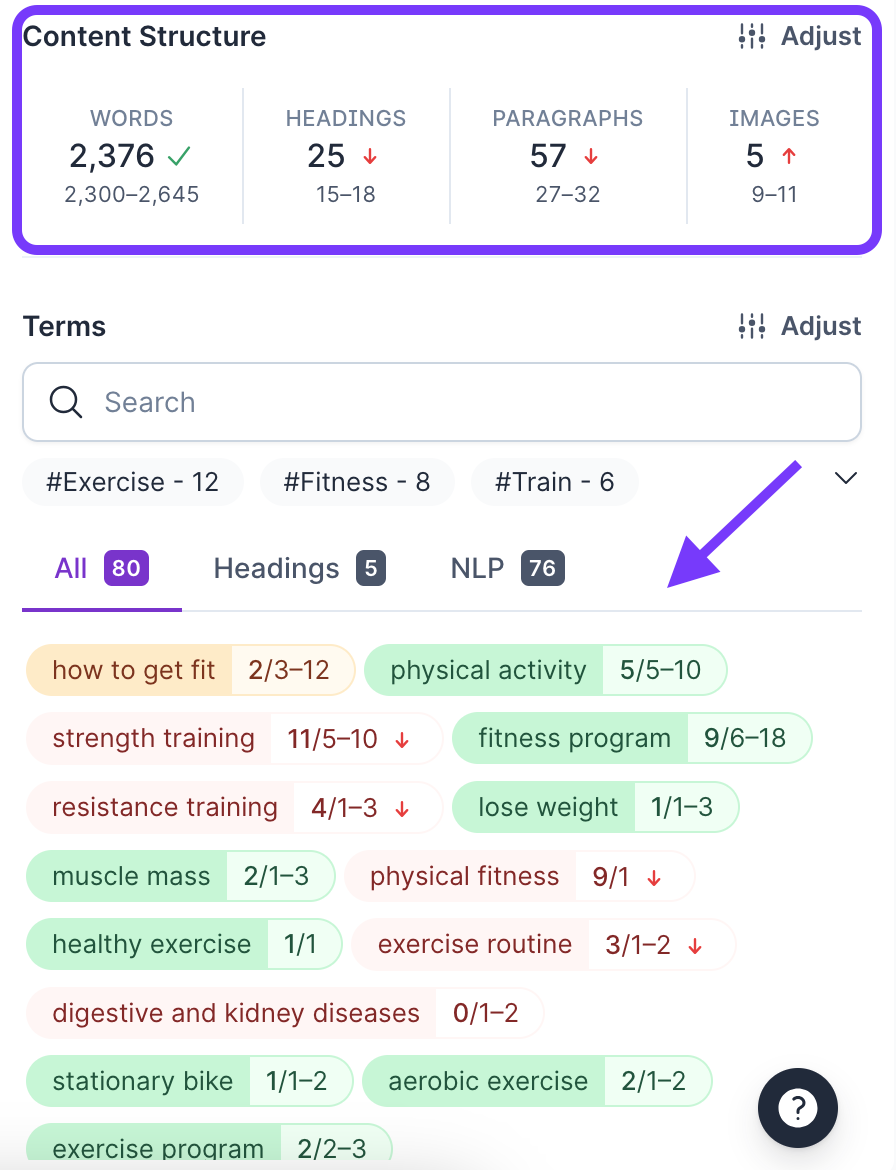896x1170 pixels.
Task: Click the Terms adjust sliders icon
Action: (x=752, y=327)
